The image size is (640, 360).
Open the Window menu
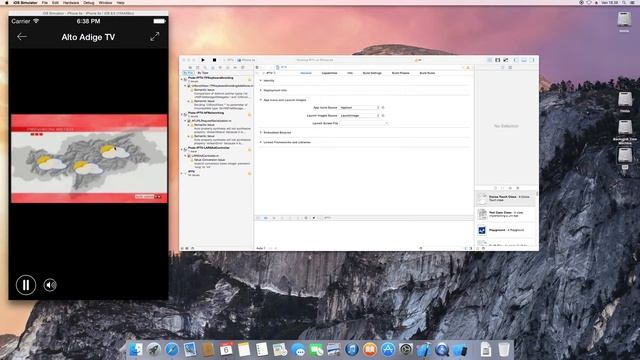105,2
